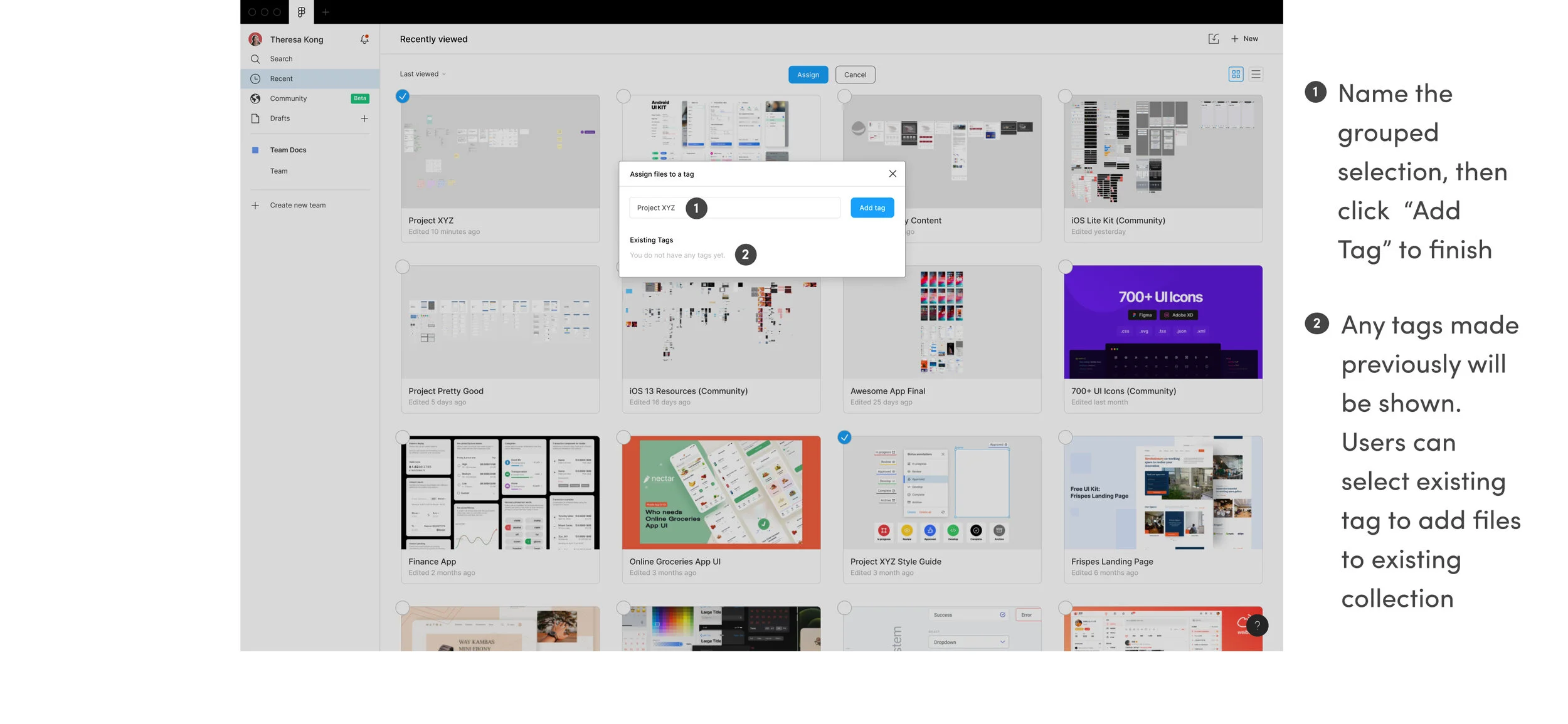Click the Add tag button

tap(872, 207)
